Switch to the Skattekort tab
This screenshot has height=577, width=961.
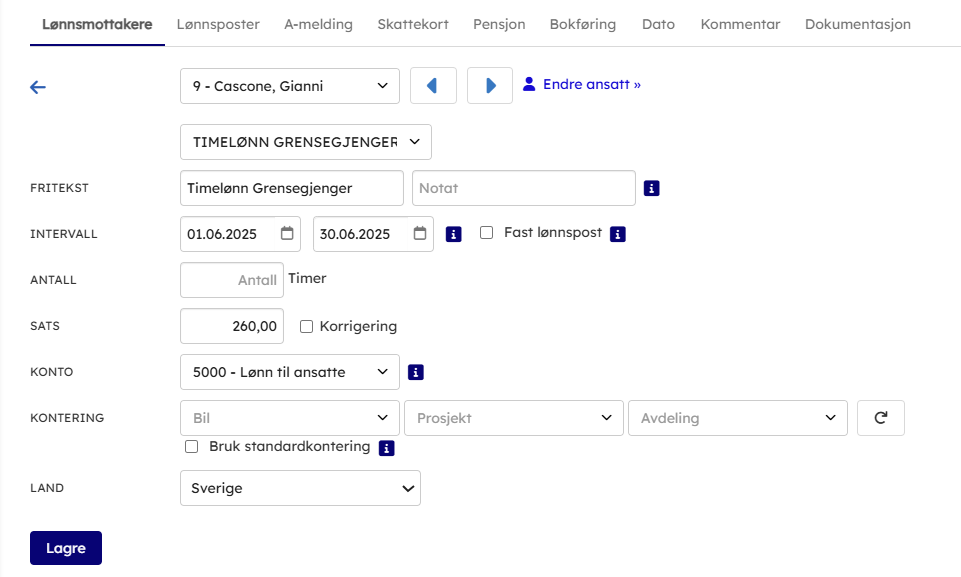click(x=413, y=24)
